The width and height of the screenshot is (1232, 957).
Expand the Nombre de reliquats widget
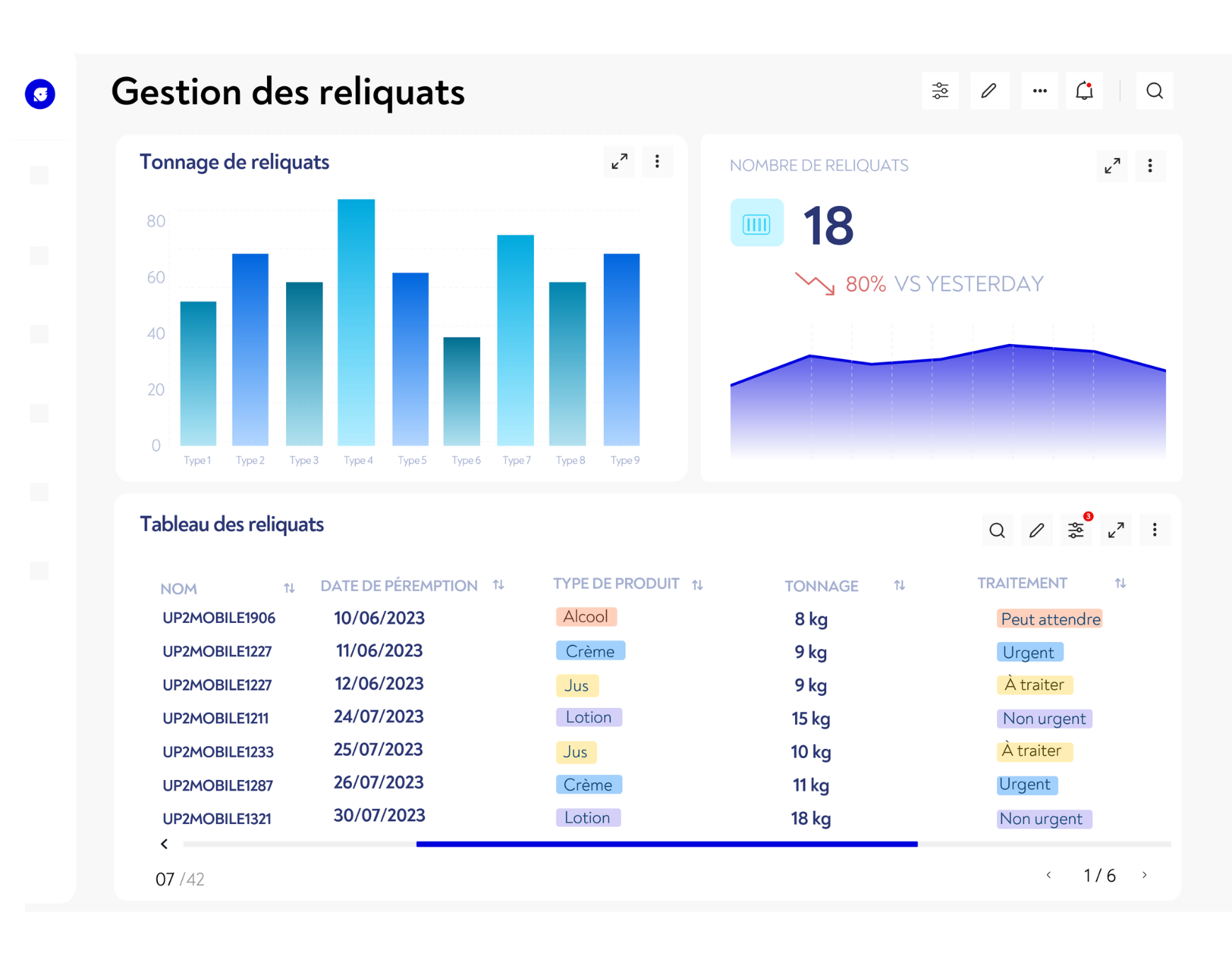(1112, 166)
